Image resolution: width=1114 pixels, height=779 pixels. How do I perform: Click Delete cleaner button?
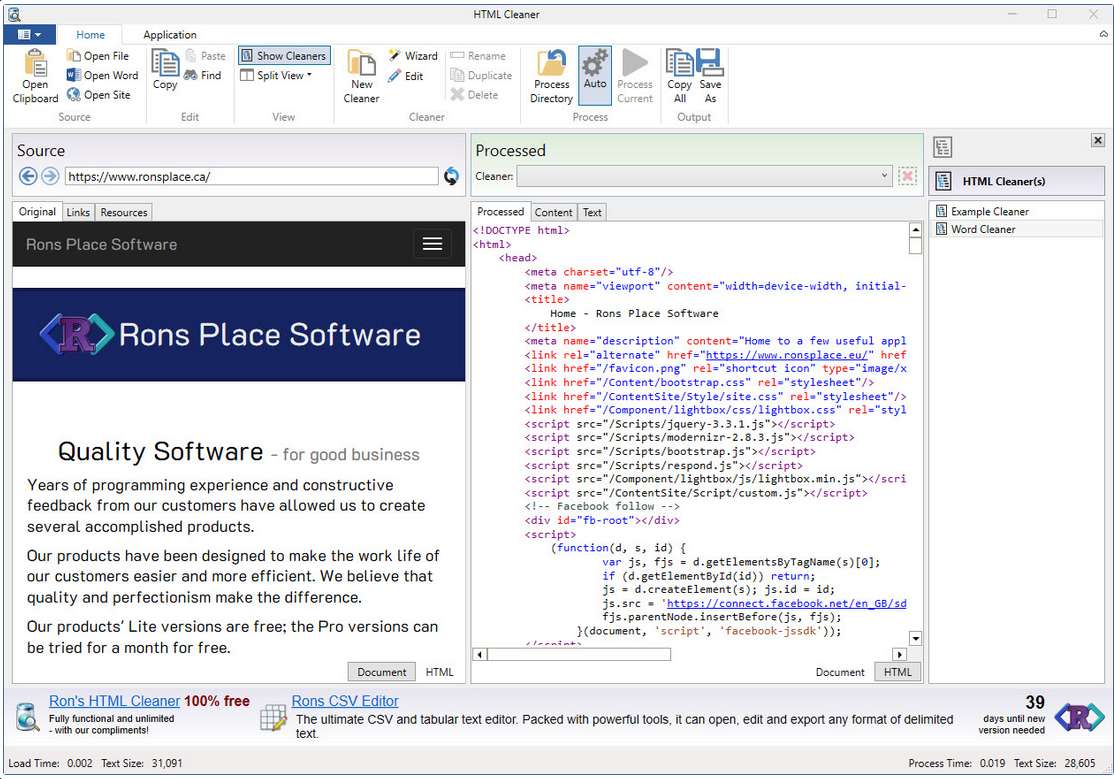(x=474, y=95)
